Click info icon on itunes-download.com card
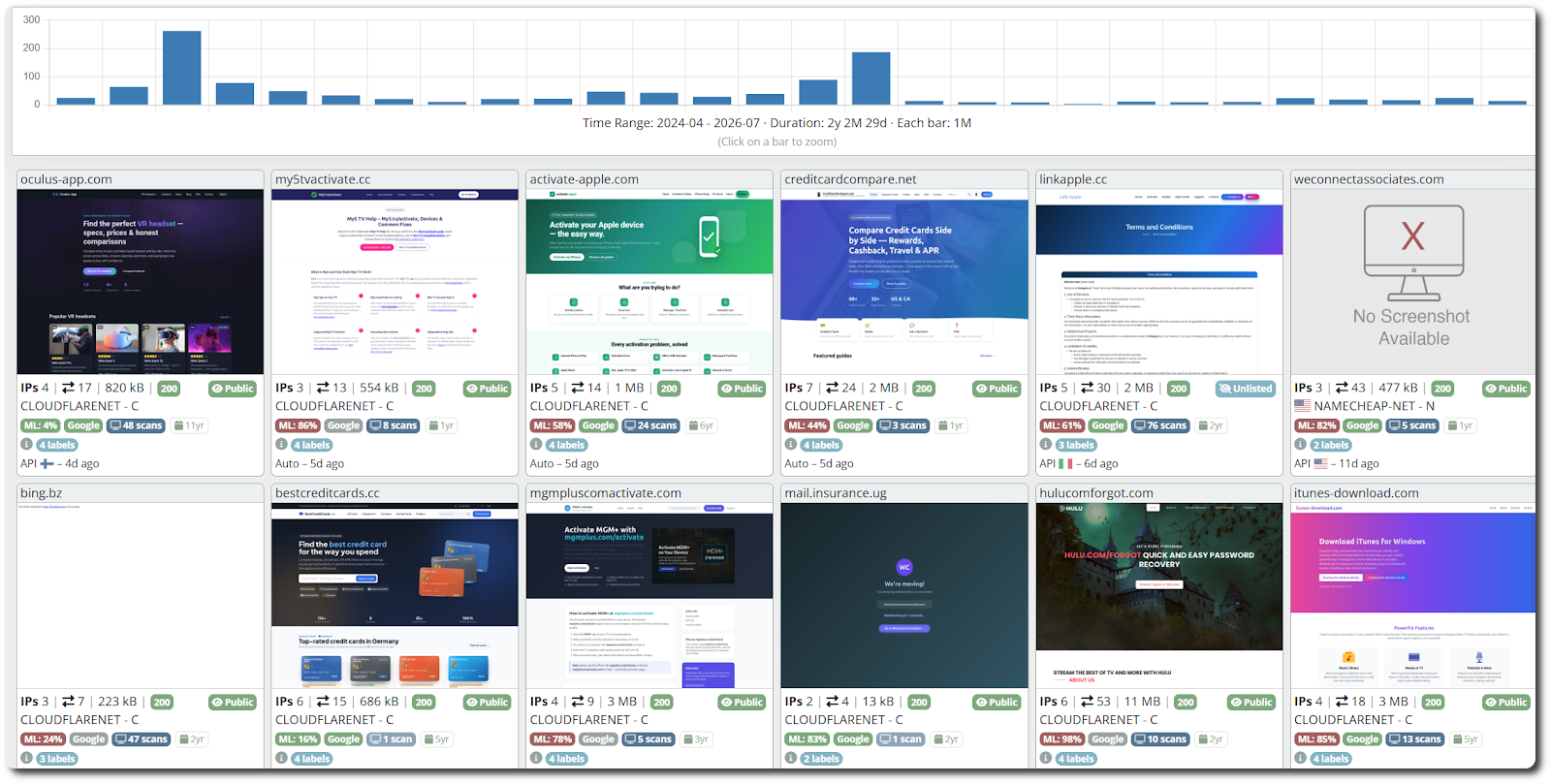1551x784 pixels. 1301,758
